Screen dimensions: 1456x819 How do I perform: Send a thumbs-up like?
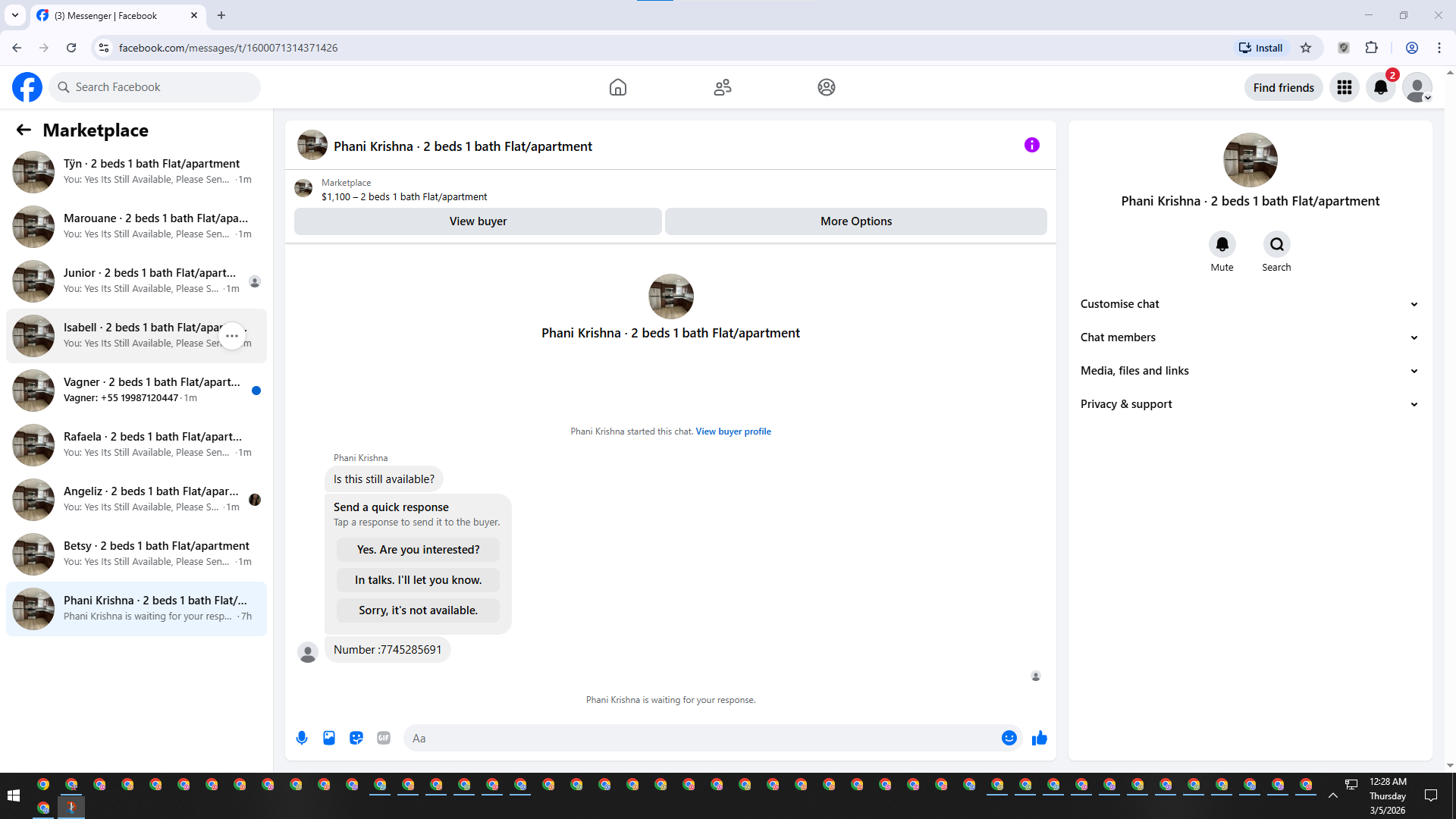[x=1040, y=738]
